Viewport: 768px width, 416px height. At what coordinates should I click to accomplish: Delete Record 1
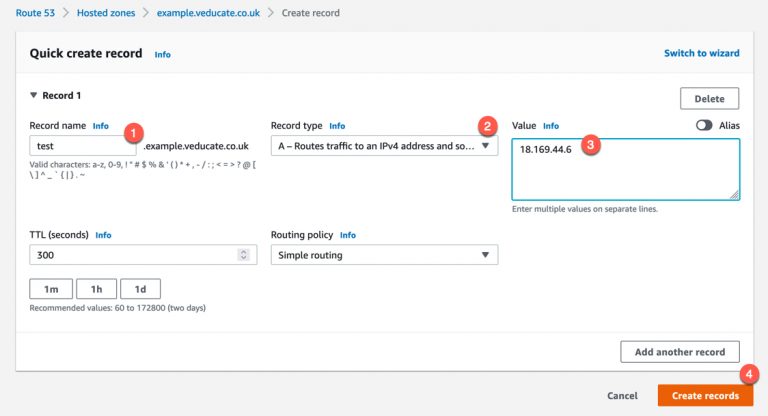click(709, 98)
